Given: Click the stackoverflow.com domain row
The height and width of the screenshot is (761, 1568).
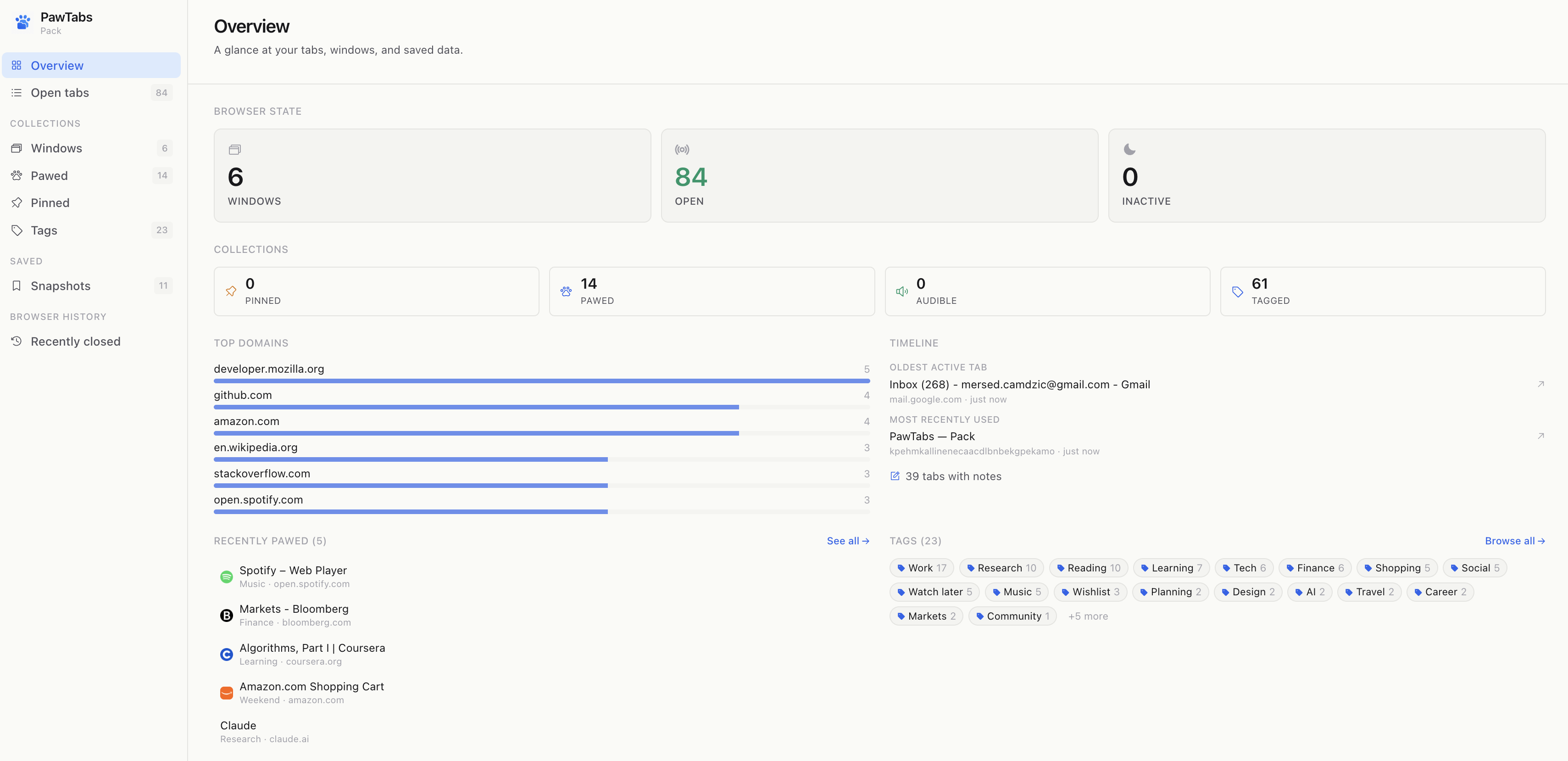Looking at the screenshot, I should click(x=542, y=479).
